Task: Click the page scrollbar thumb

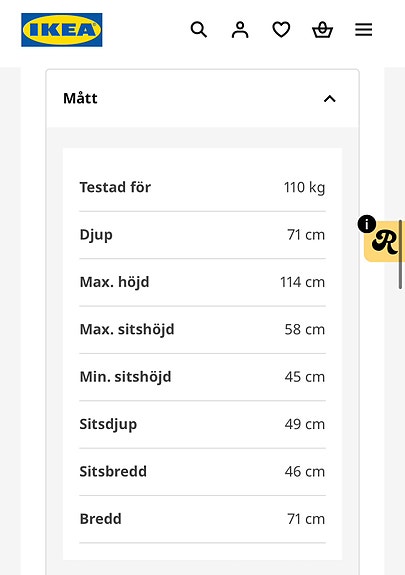Action: [400, 254]
